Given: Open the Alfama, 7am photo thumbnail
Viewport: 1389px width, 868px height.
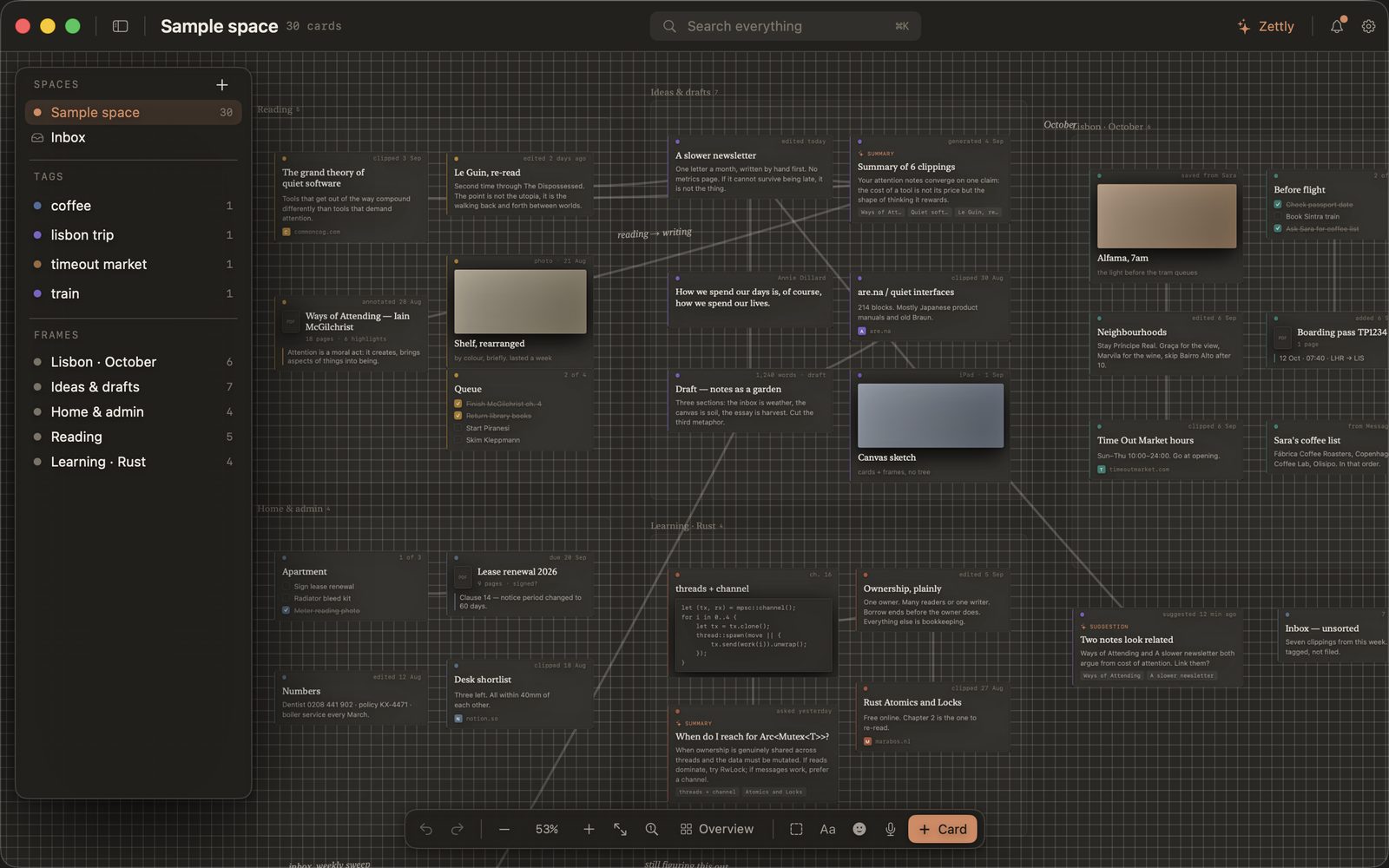Looking at the screenshot, I should (x=1167, y=217).
